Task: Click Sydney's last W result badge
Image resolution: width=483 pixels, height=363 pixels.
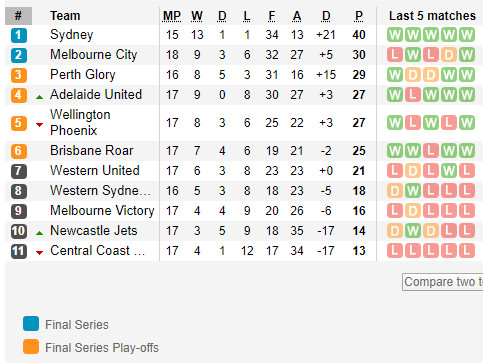Action: (x=467, y=35)
